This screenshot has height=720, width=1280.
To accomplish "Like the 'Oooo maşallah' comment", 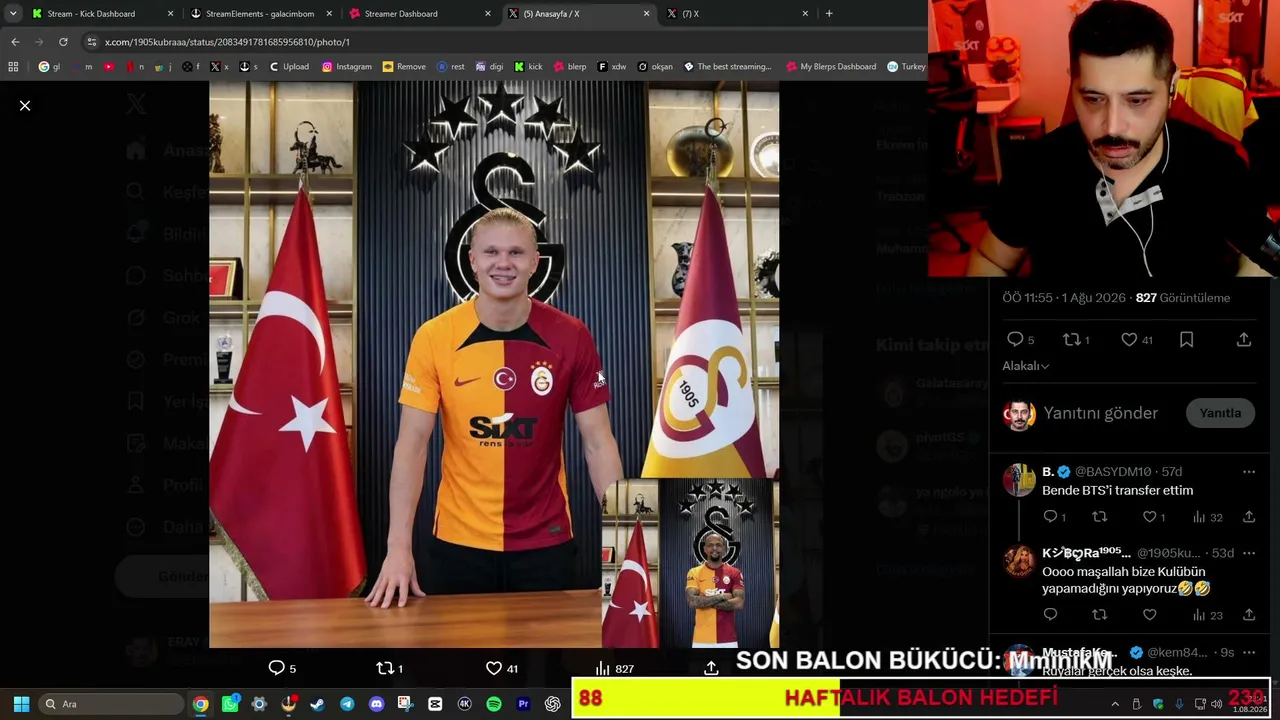I will (1150, 615).
